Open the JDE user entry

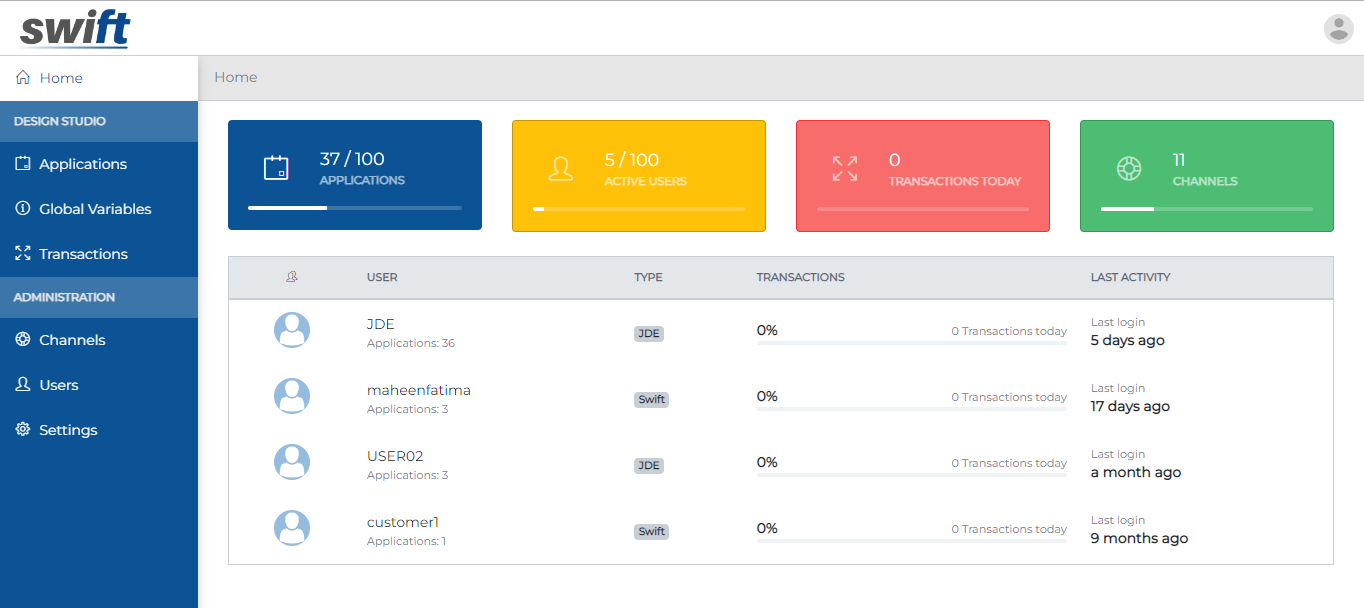click(x=381, y=324)
